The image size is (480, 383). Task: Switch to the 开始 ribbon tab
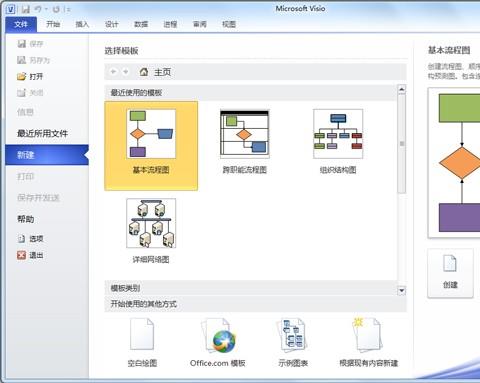coord(53,24)
